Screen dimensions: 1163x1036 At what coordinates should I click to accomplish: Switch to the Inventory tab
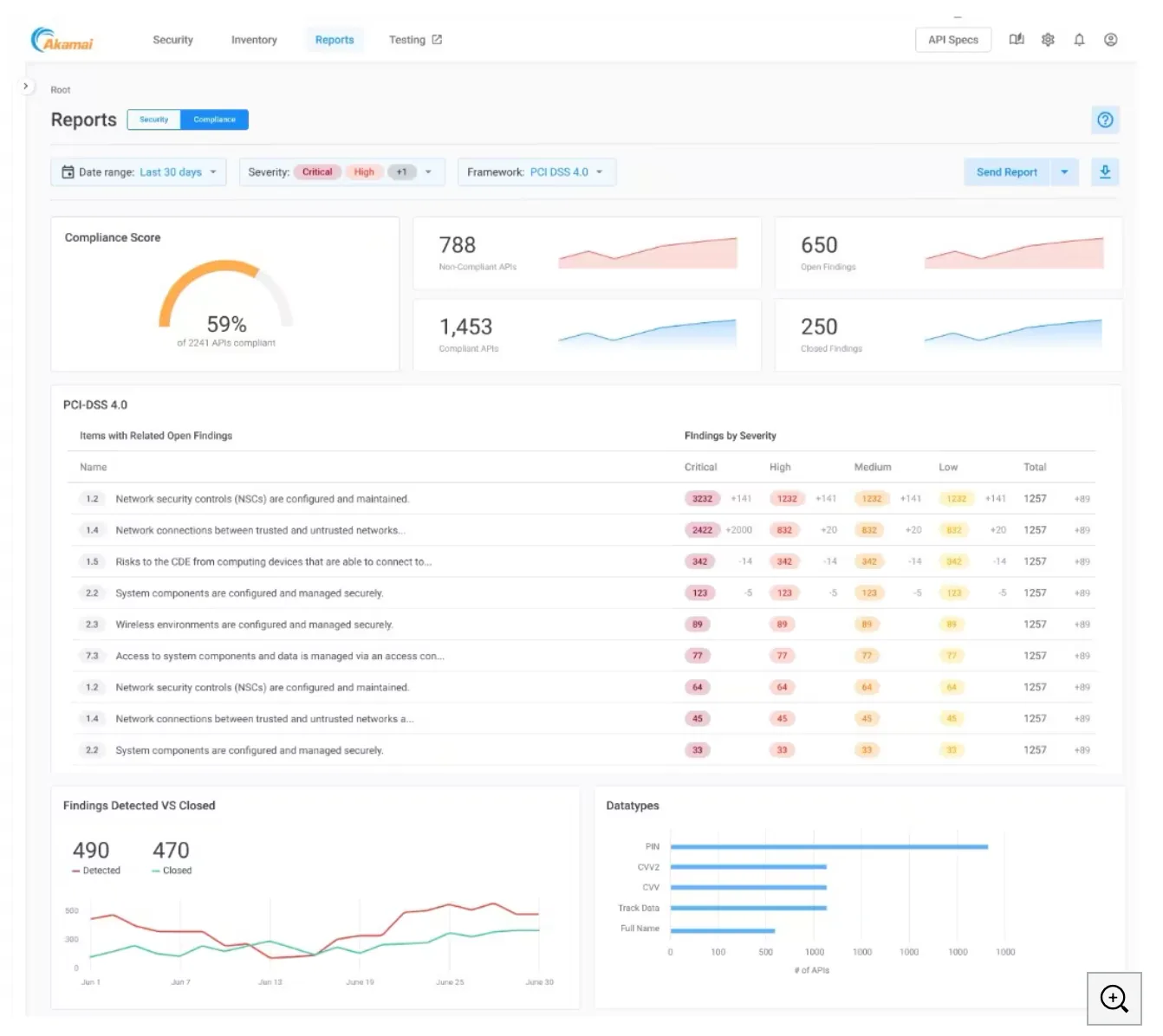253,39
